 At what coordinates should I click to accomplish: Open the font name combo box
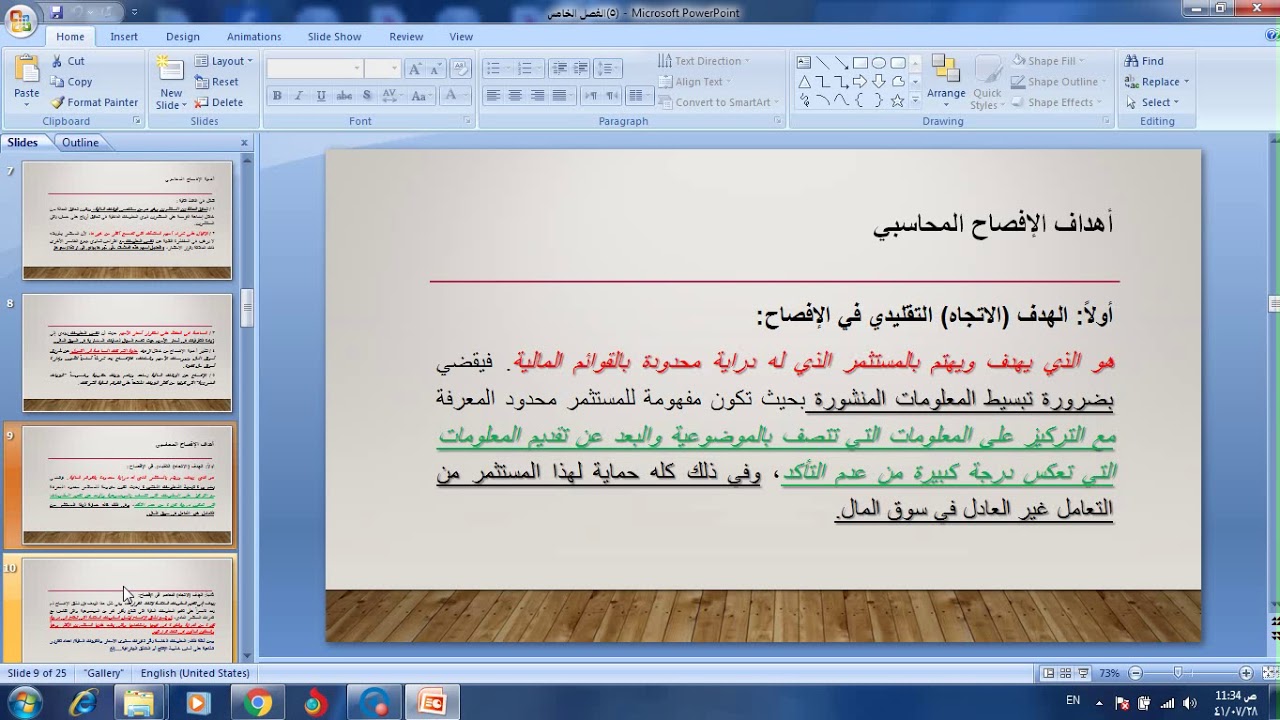315,69
